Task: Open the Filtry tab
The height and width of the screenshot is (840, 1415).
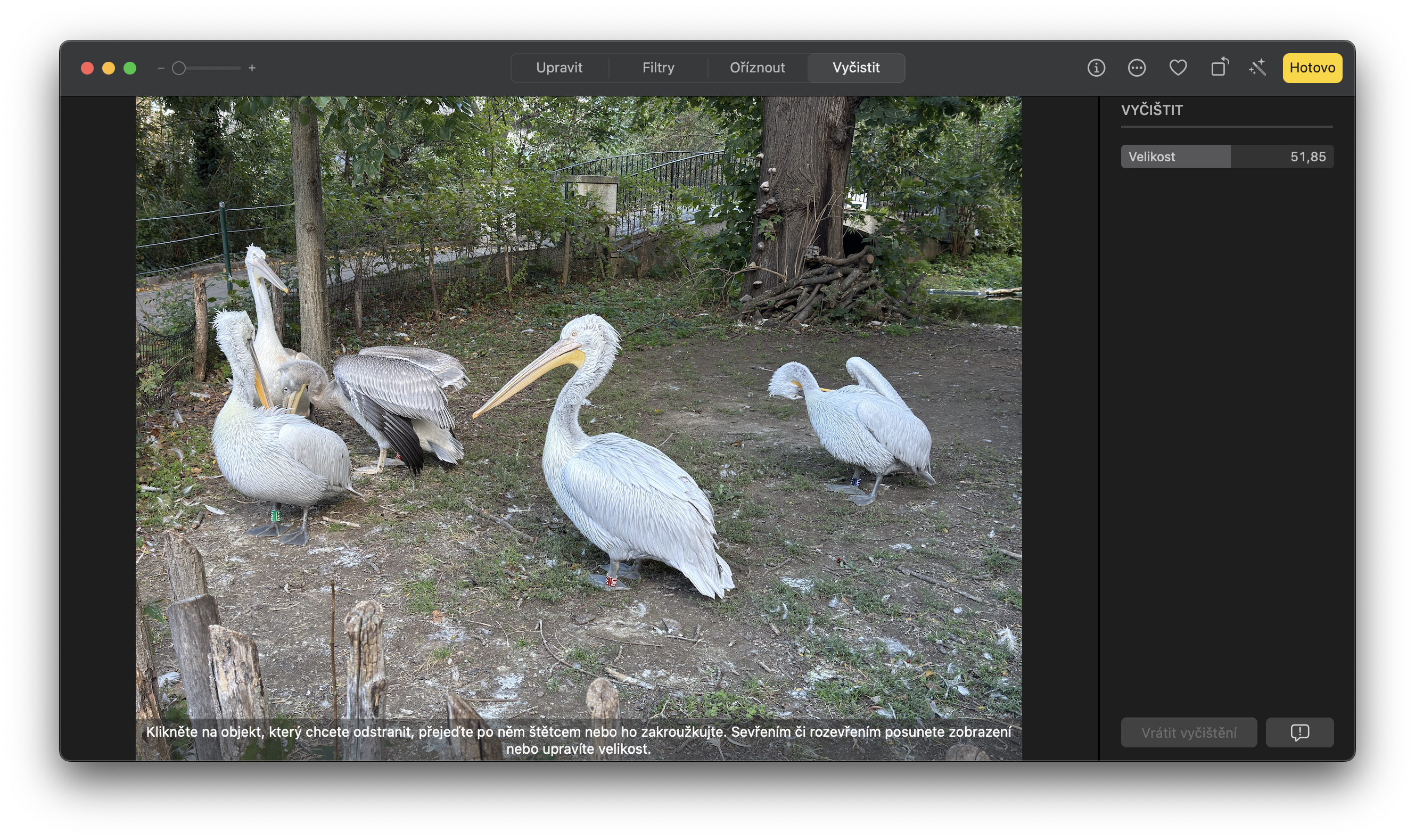Action: 657,68
